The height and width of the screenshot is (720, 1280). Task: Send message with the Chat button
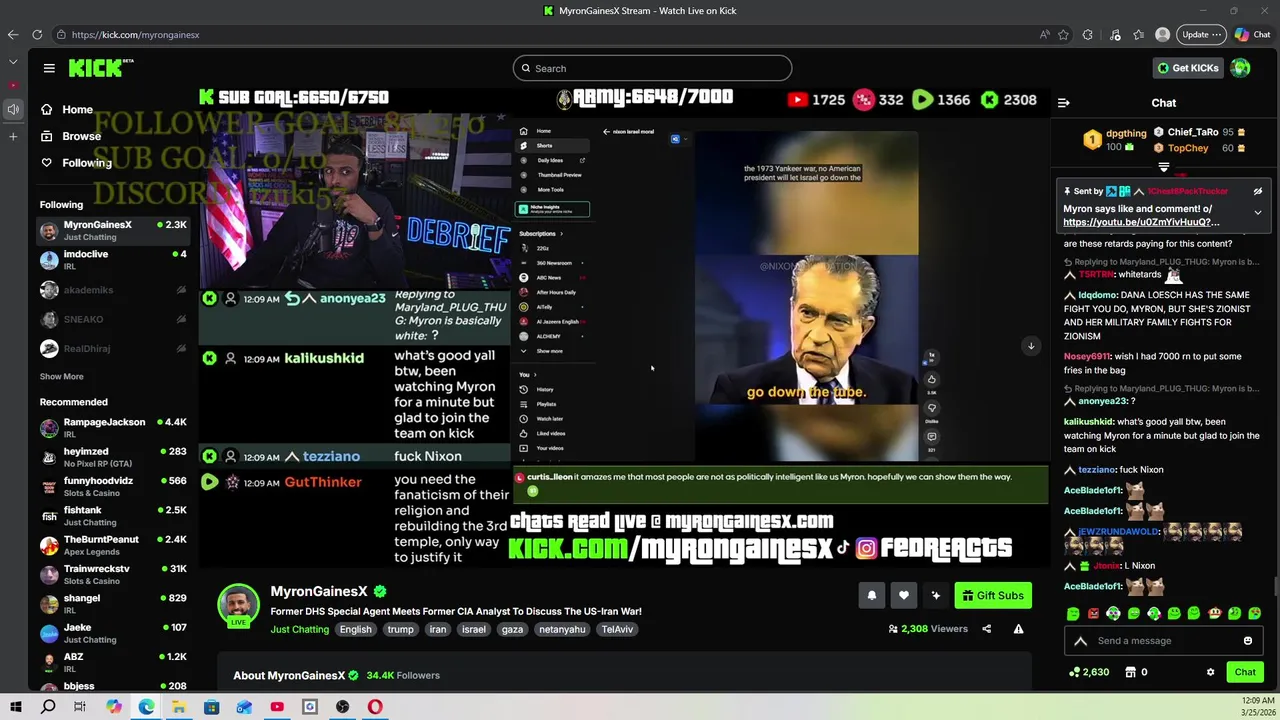pos(1245,672)
